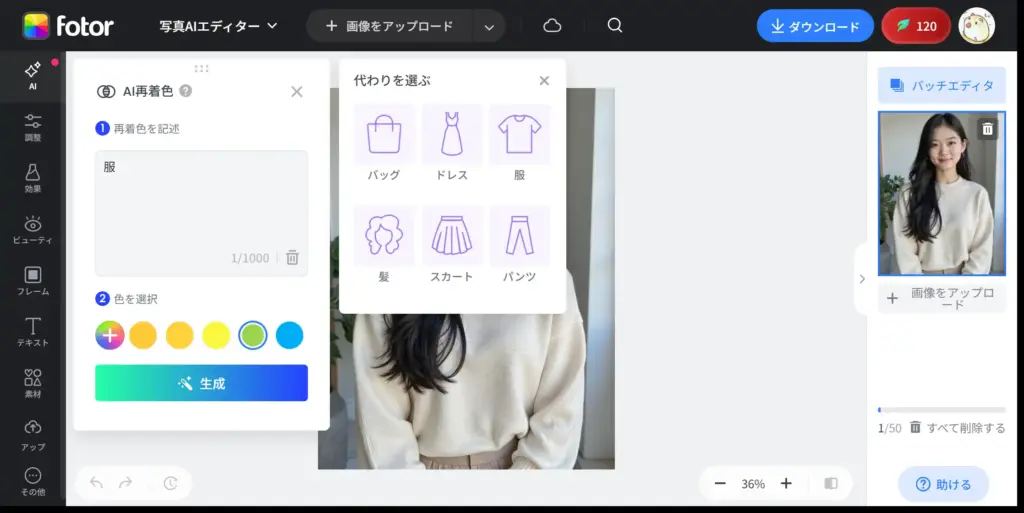
Task: Open その他 more options in sidebar
Action: [32, 482]
